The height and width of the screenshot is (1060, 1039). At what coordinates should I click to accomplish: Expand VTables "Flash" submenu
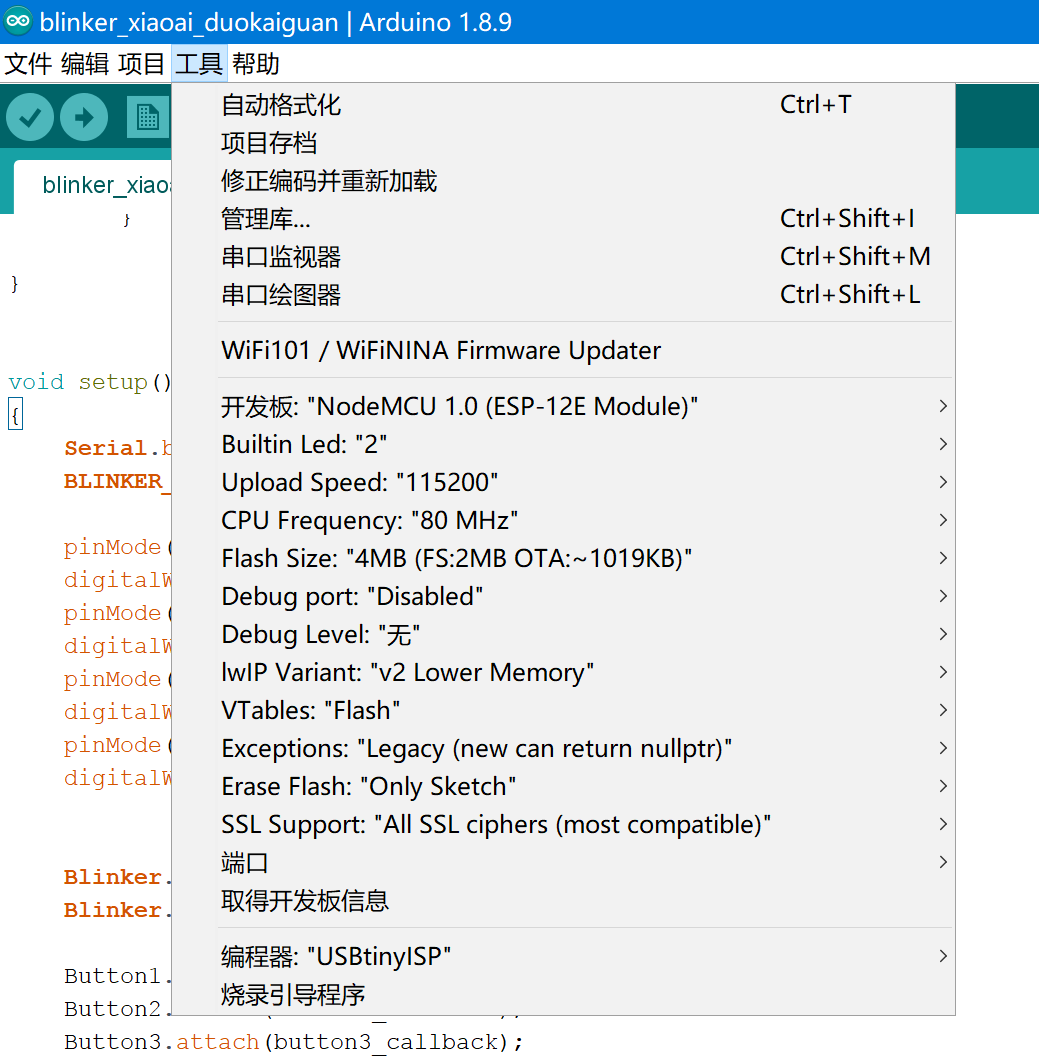point(563,710)
